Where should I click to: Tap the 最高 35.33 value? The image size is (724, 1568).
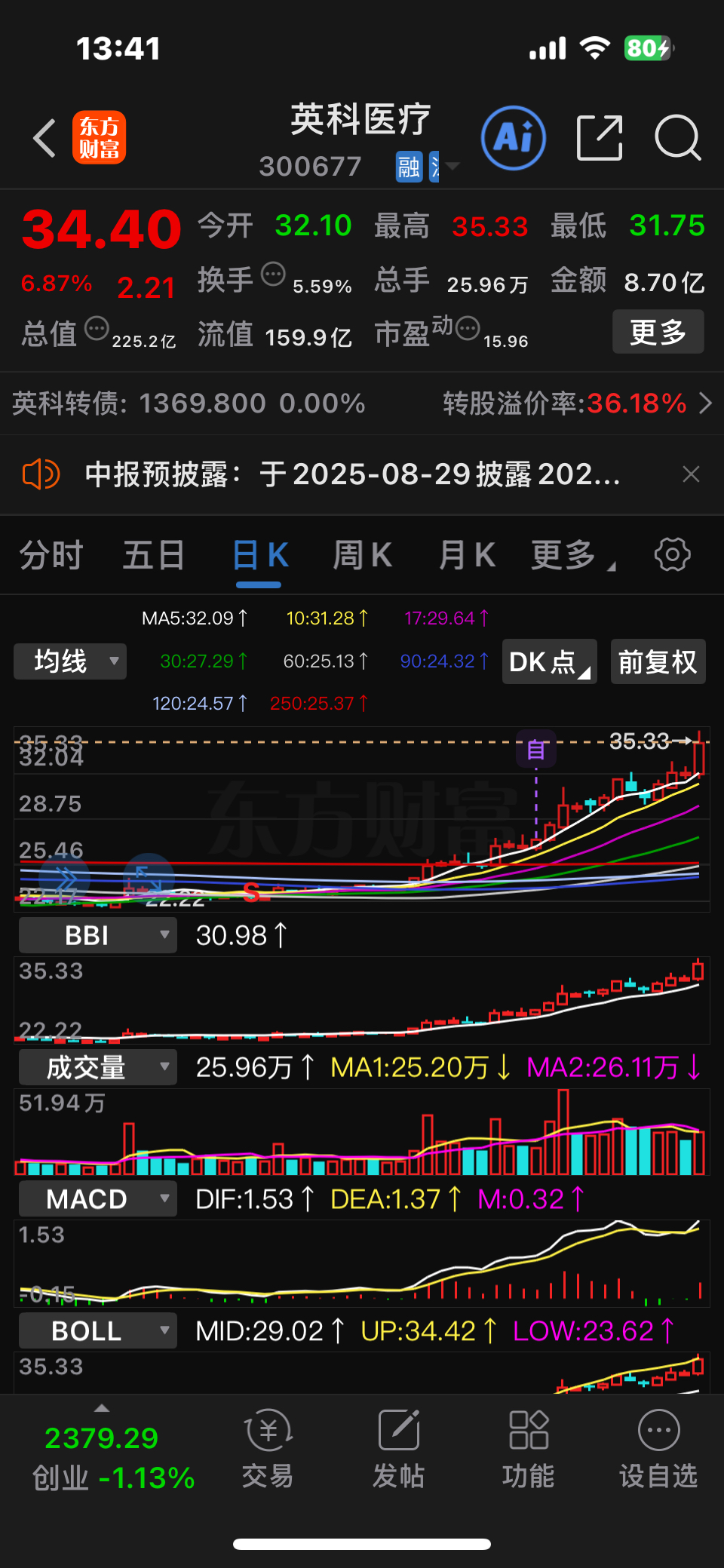tap(489, 226)
